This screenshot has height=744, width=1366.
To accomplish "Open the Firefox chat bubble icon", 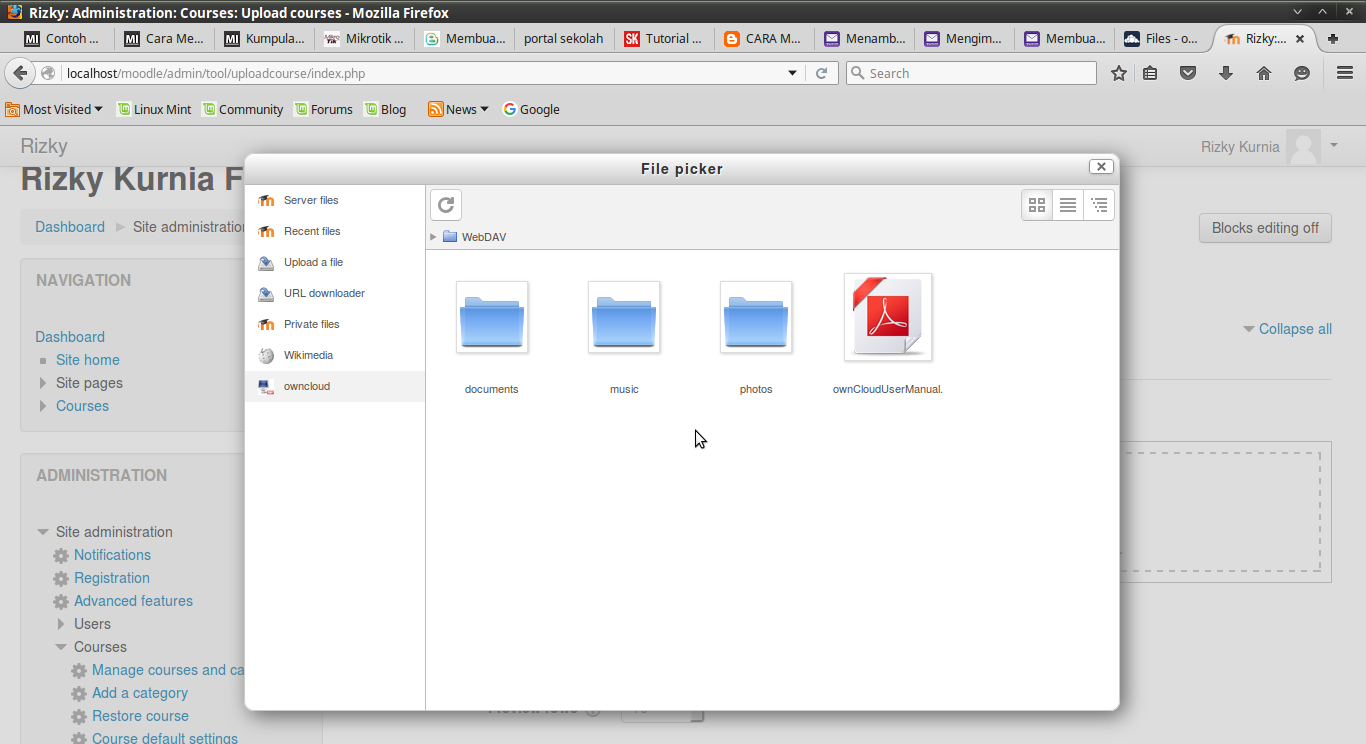I will tap(1302, 73).
